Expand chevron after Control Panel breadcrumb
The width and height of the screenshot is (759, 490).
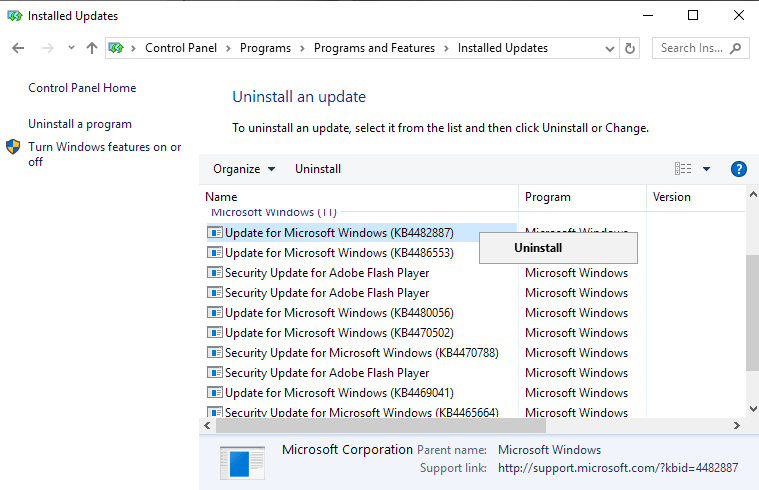pyautogui.click(x=228, y=48)
